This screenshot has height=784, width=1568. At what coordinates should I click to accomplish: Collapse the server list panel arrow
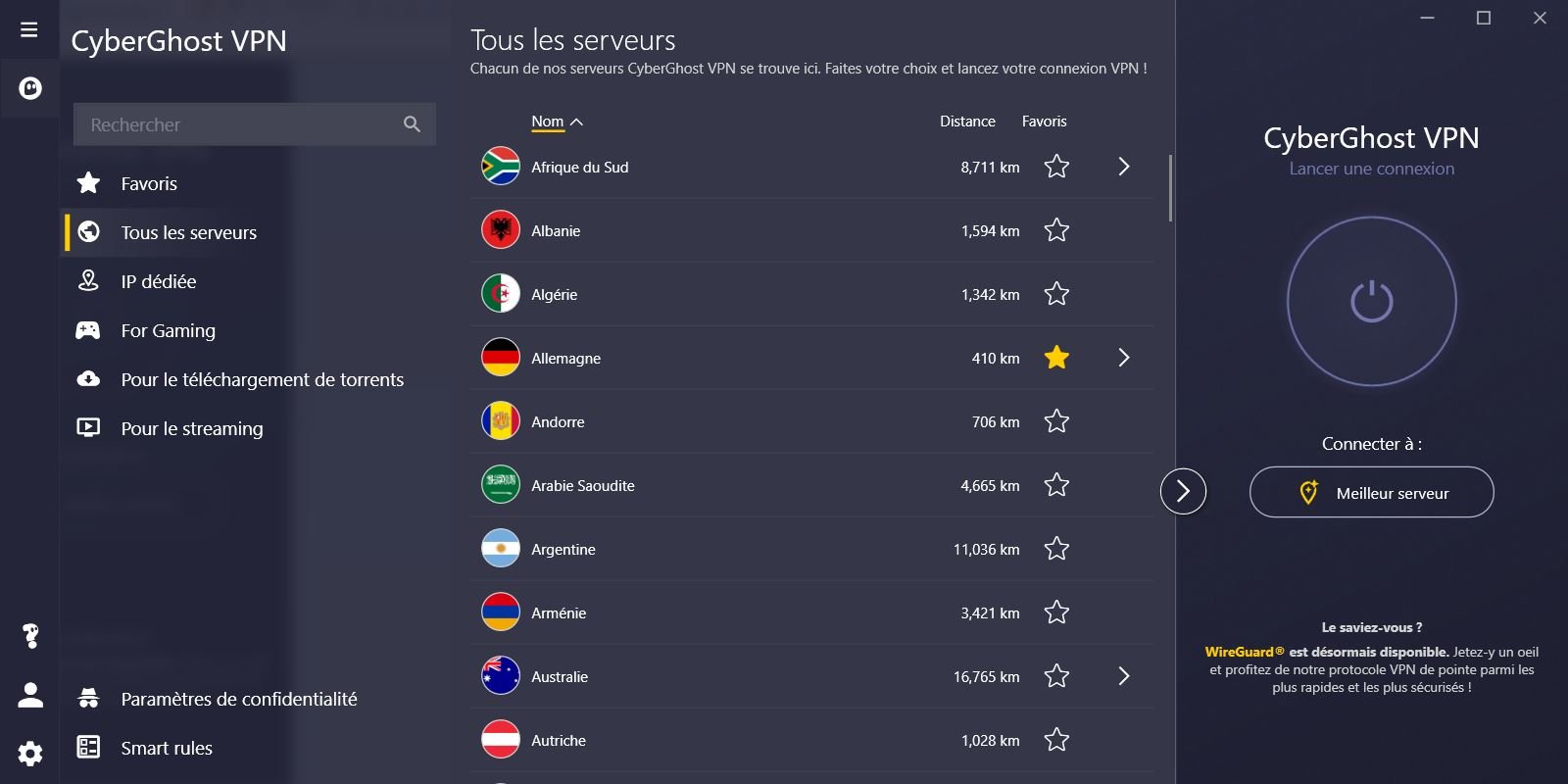coord(1183,491)
